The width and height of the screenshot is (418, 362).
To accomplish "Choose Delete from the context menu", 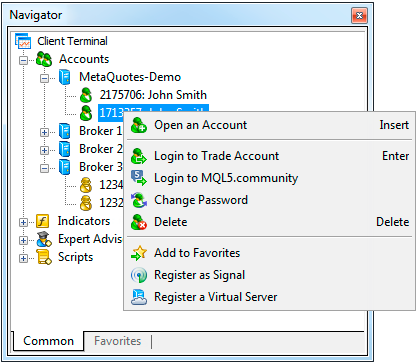I will pyautogui.click(x=269, y=222).
